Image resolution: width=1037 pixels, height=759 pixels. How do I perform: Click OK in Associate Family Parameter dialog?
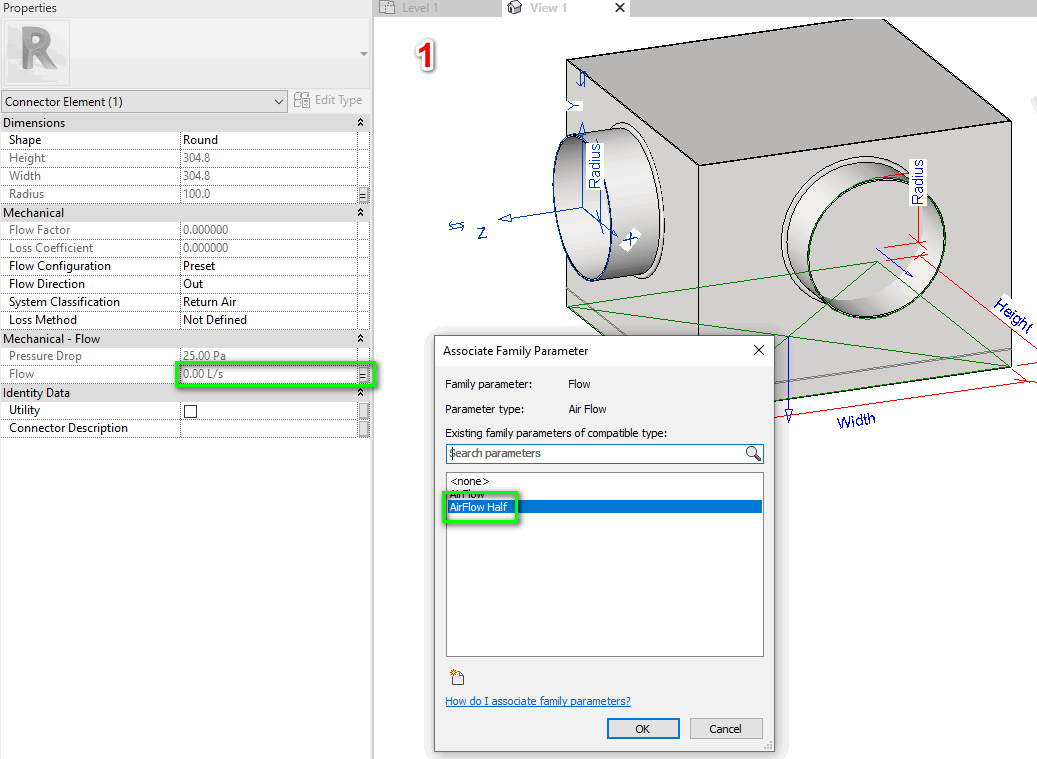[x=643, y=729]
